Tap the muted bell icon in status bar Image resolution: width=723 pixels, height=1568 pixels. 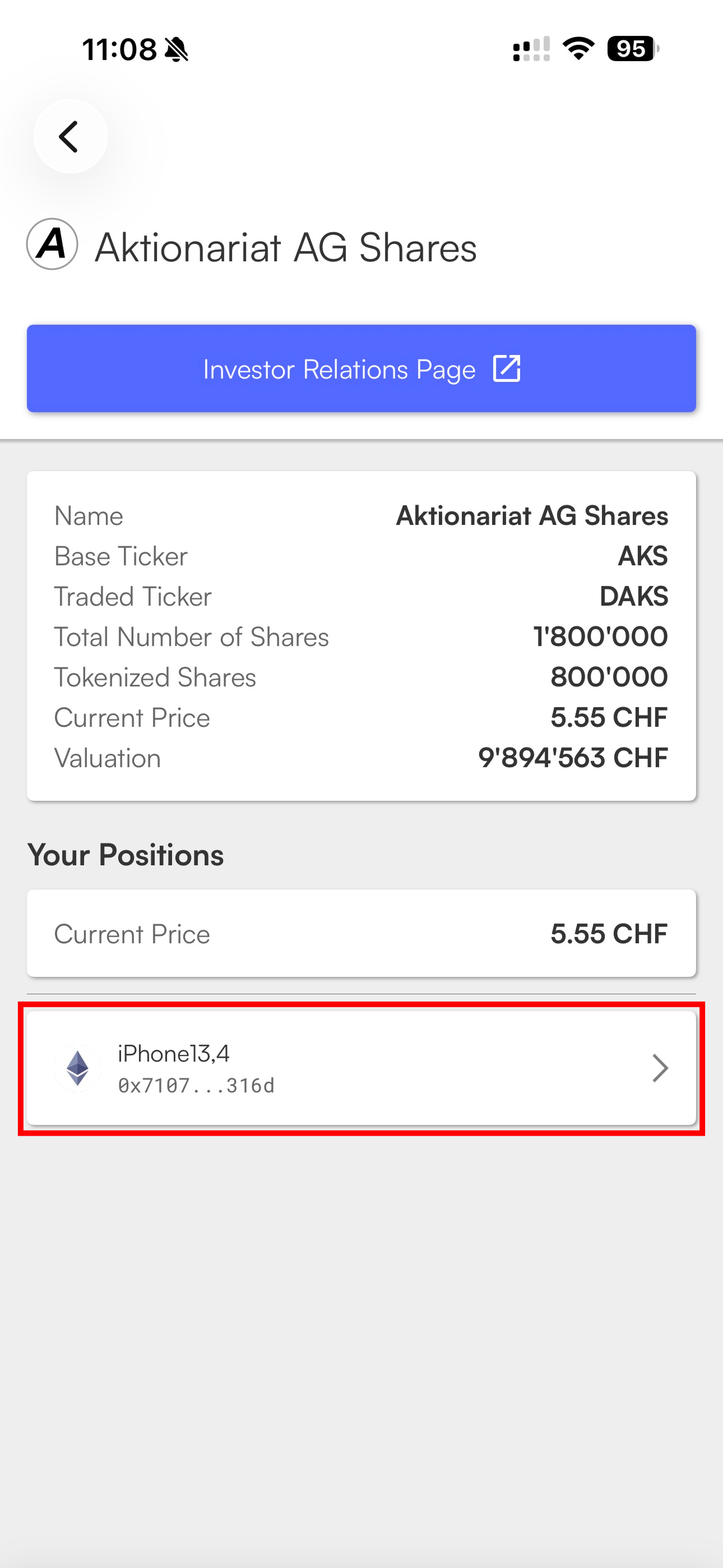(x=177, y=49)
